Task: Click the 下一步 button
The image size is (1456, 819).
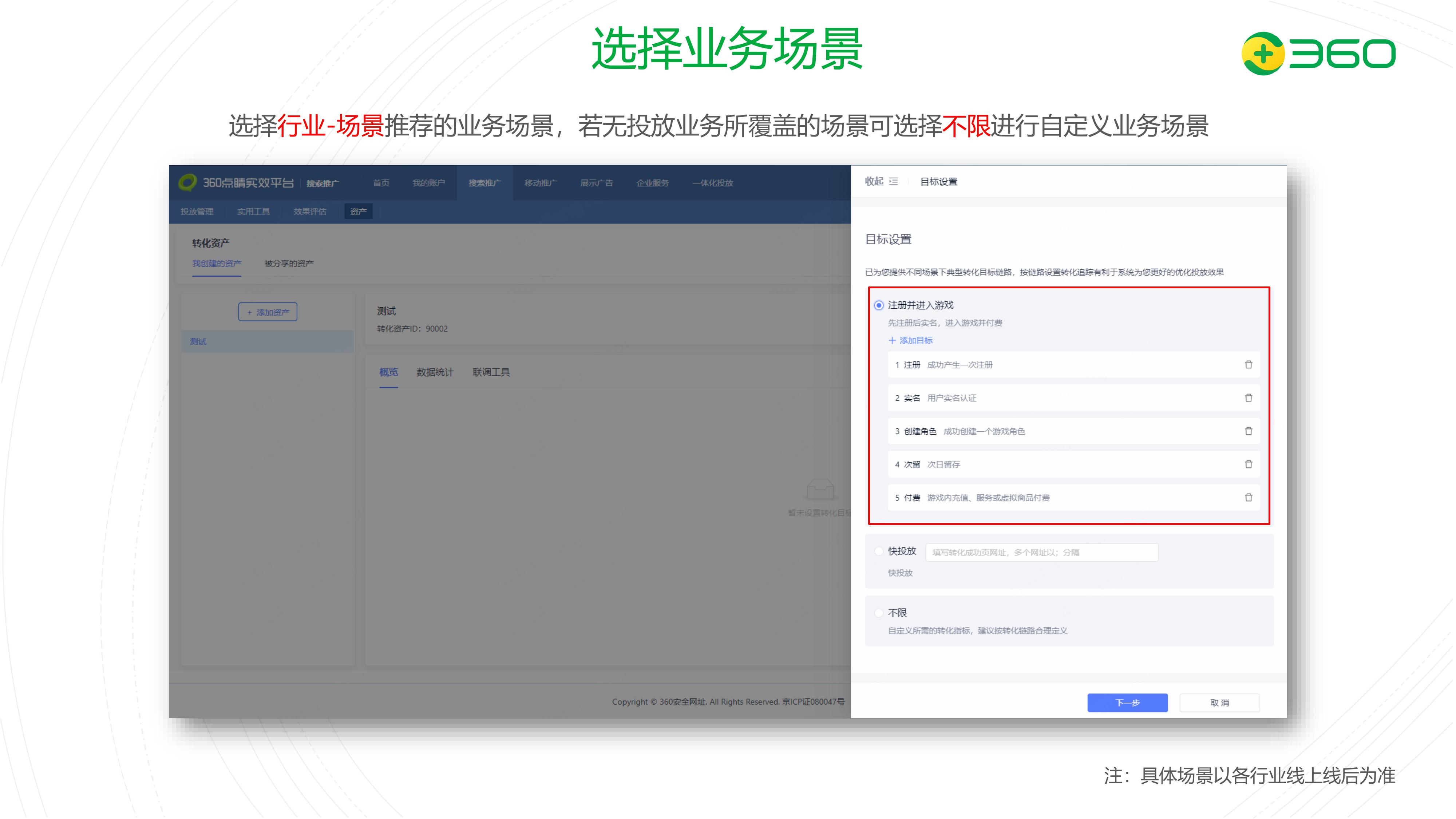Action: (1127, 703)
